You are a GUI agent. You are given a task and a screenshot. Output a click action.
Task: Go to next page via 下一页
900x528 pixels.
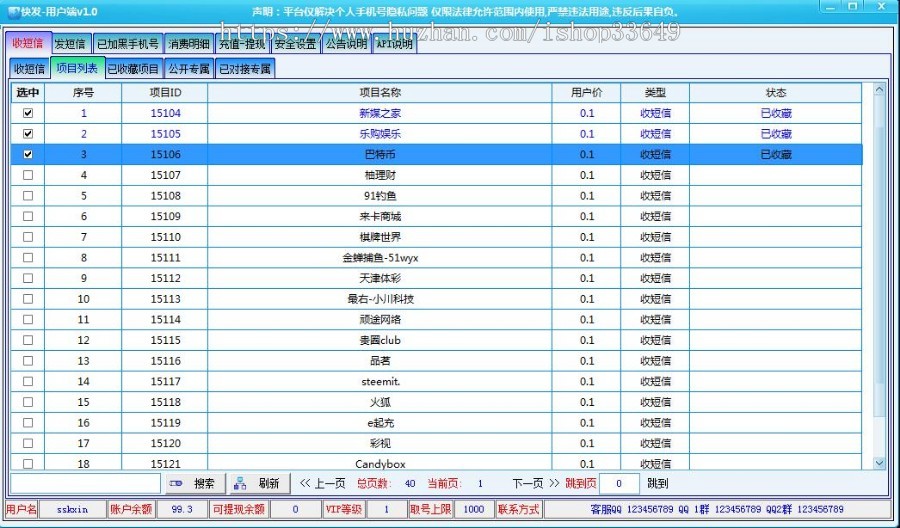pos(536,484)
